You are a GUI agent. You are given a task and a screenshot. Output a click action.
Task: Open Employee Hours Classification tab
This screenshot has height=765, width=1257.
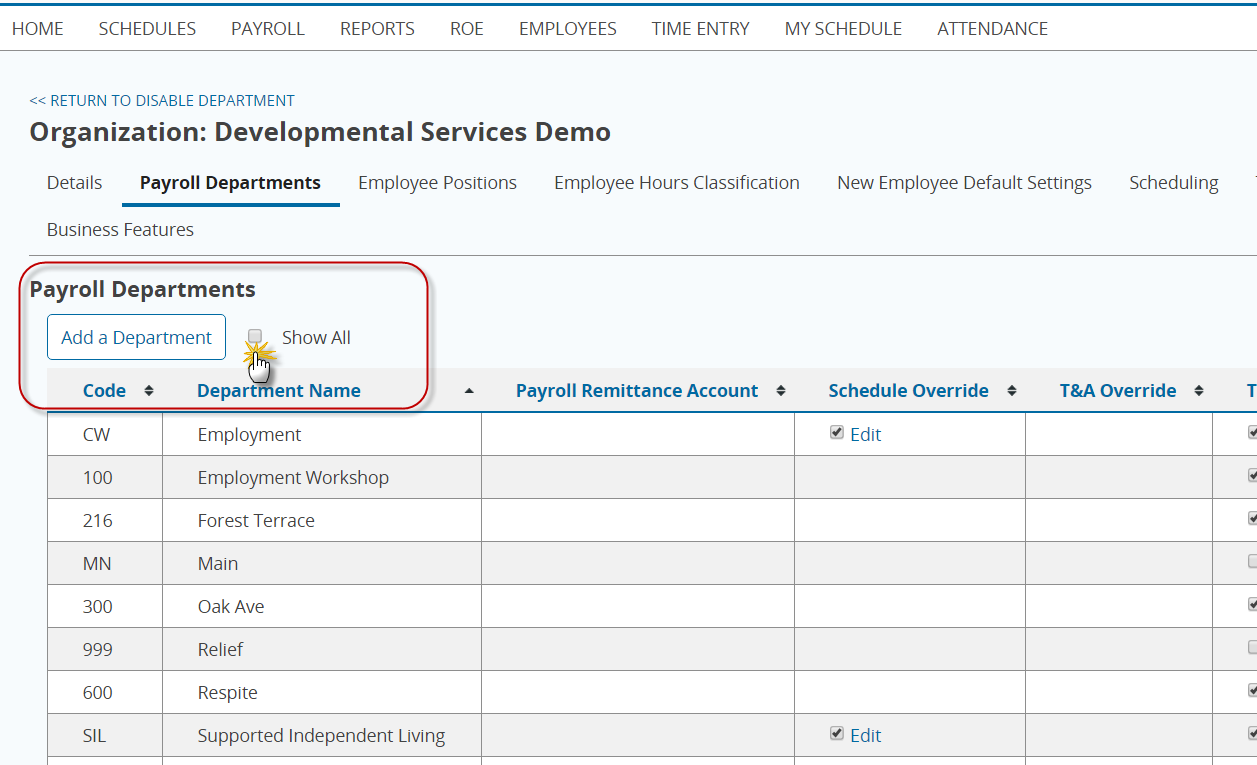(x=677, y=183)
